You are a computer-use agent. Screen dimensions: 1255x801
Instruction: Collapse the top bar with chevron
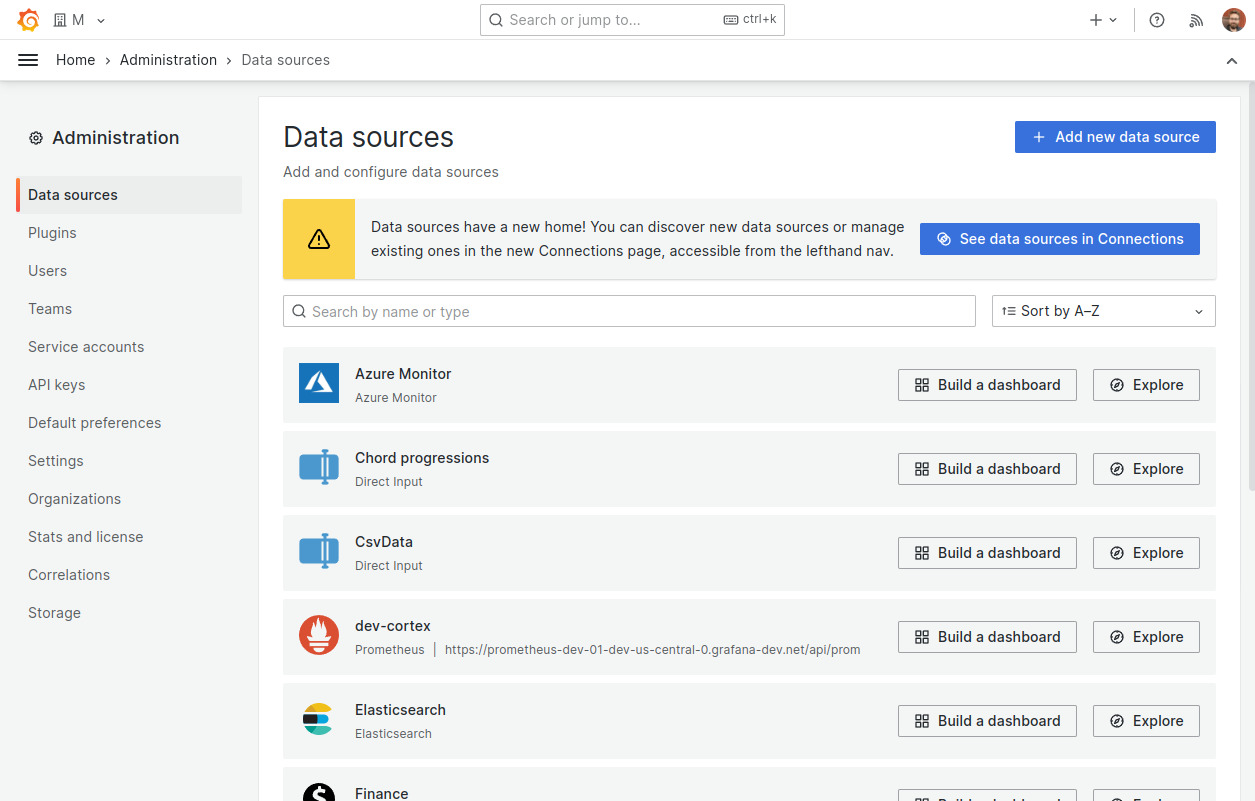coord(1232,61)
